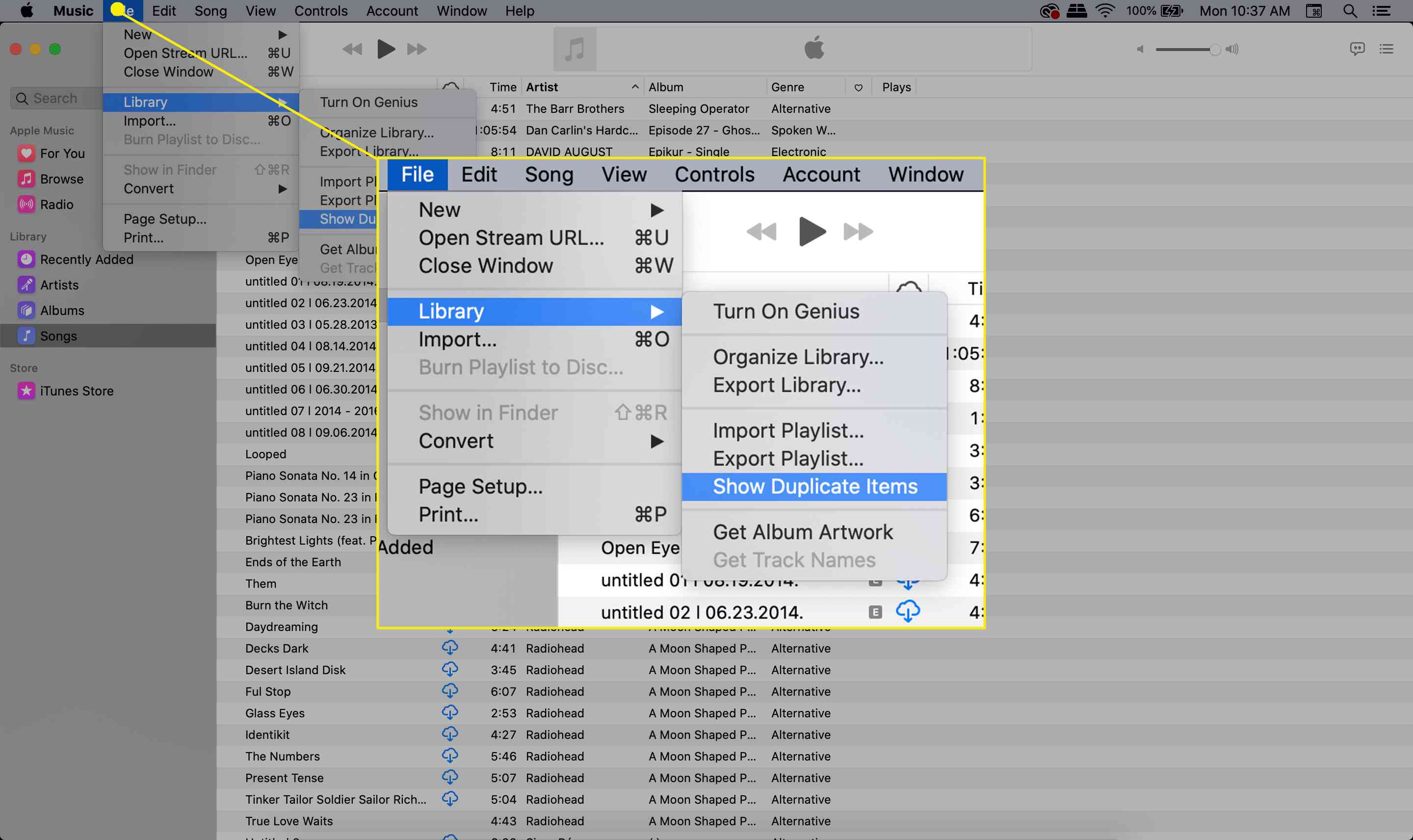Choose Close Window from File menu
The image size is (1413, 840).
[201, 72]
